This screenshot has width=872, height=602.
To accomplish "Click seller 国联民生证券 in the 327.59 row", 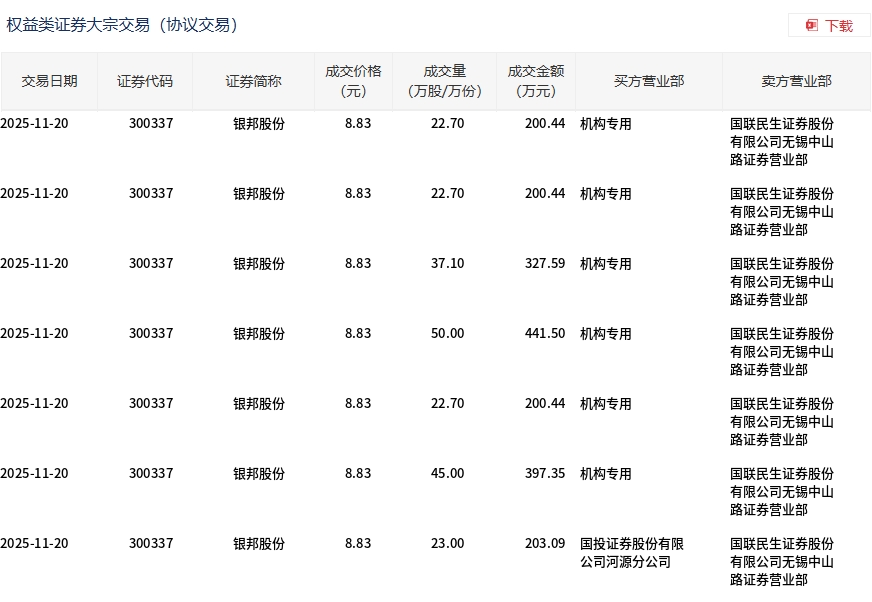I will (x=782, y=282).
